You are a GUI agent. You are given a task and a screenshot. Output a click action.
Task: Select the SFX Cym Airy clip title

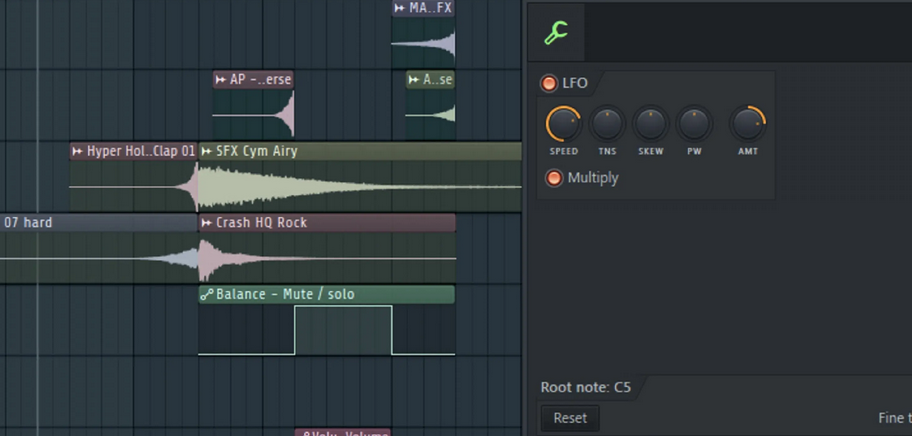point(256,152)
